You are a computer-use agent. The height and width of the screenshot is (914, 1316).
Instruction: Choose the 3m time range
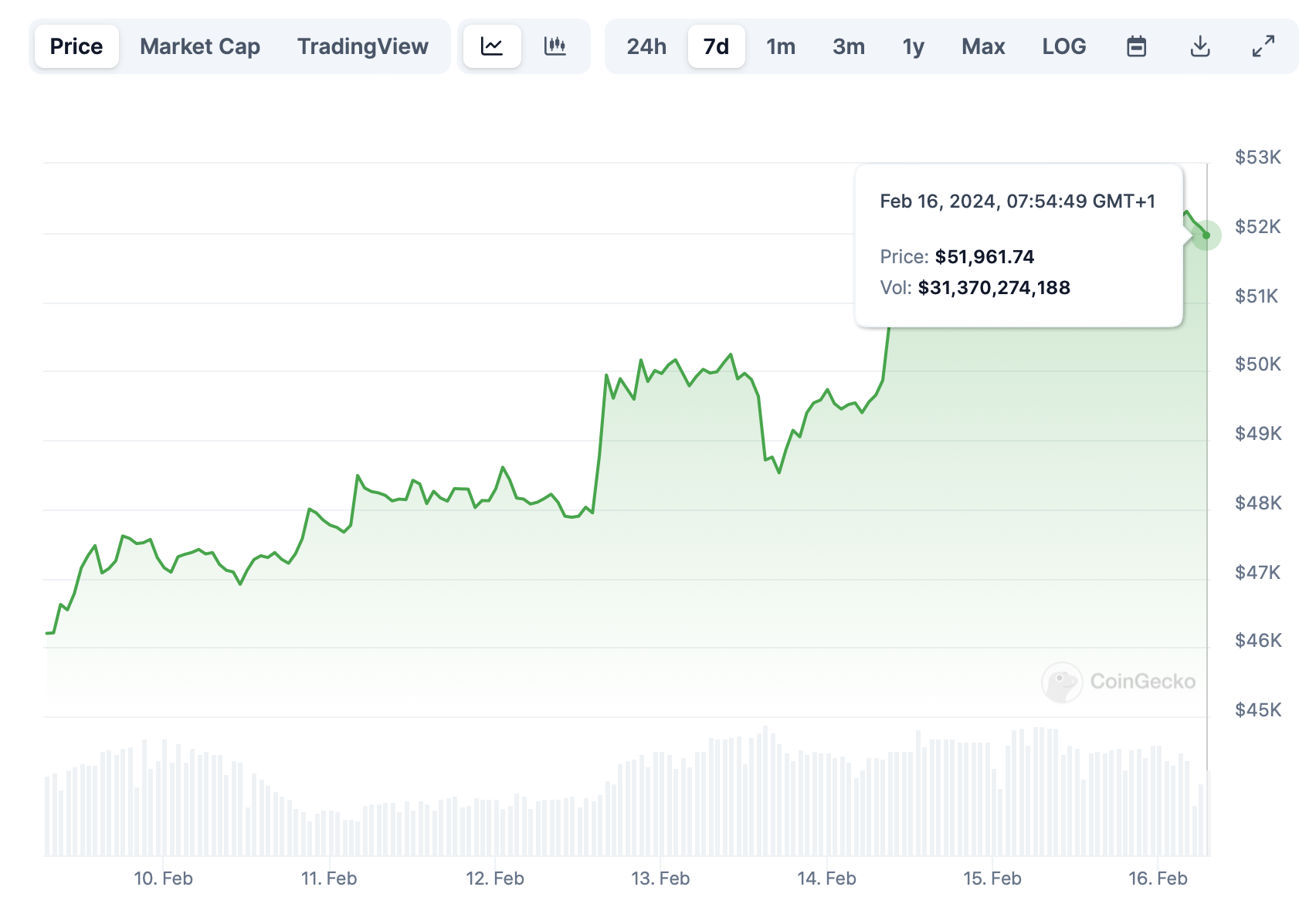[x=848, y=46]
